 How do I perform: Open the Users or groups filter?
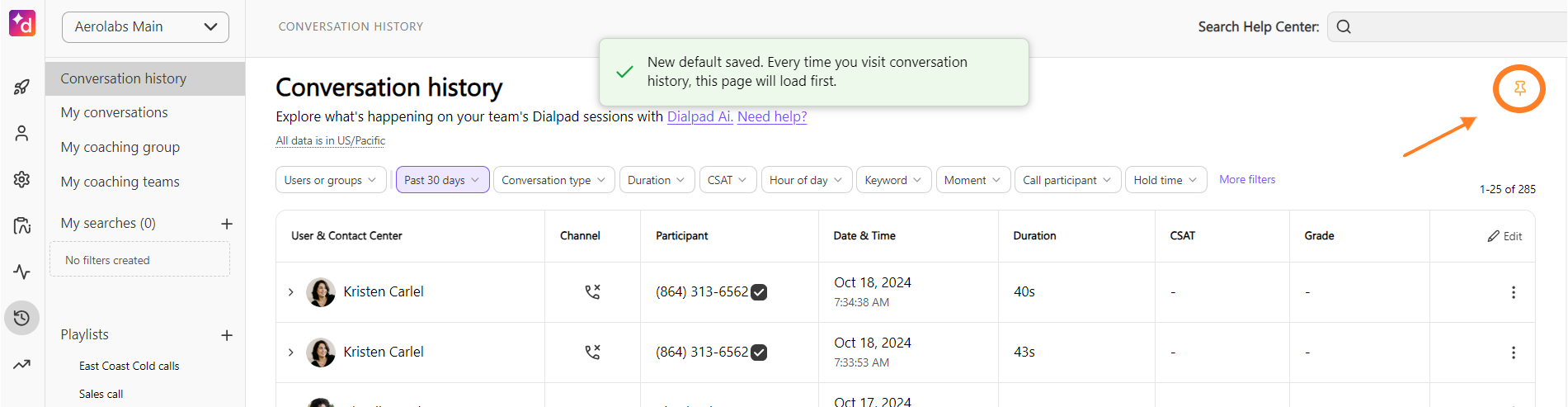point(330,180)
